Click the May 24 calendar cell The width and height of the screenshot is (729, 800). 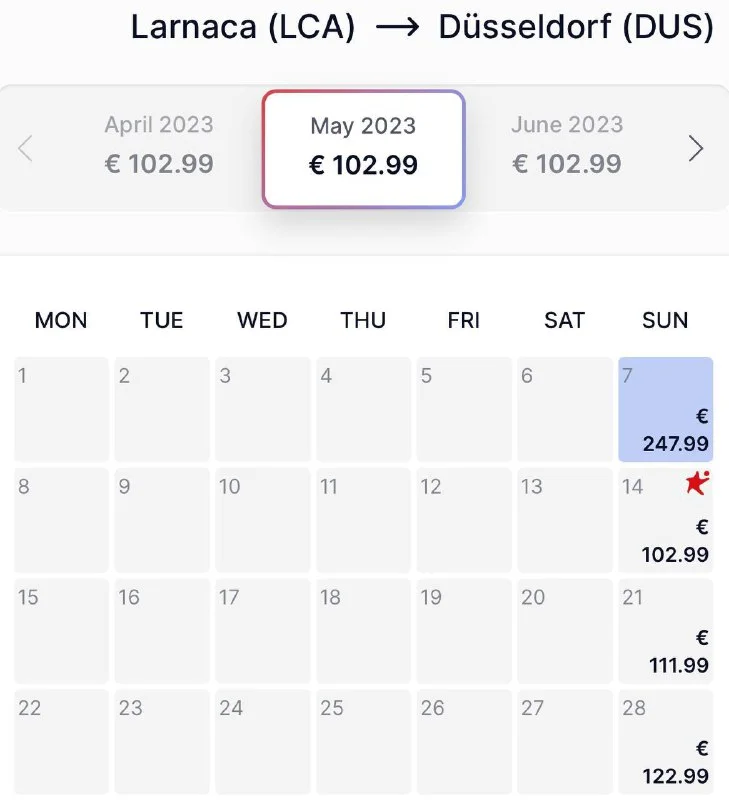click(x=263, y=741)
